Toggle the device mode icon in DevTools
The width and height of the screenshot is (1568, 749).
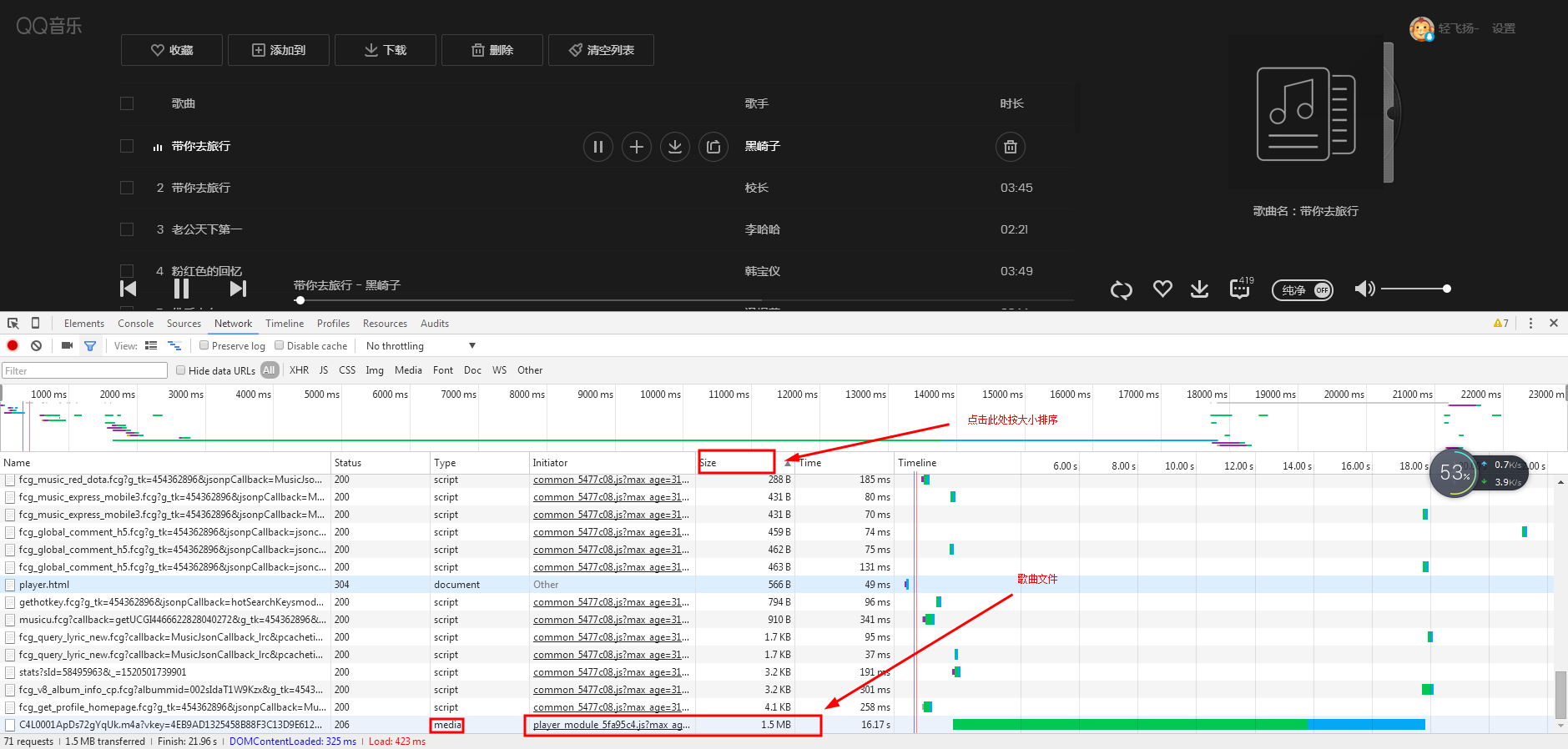pos(35,324)
